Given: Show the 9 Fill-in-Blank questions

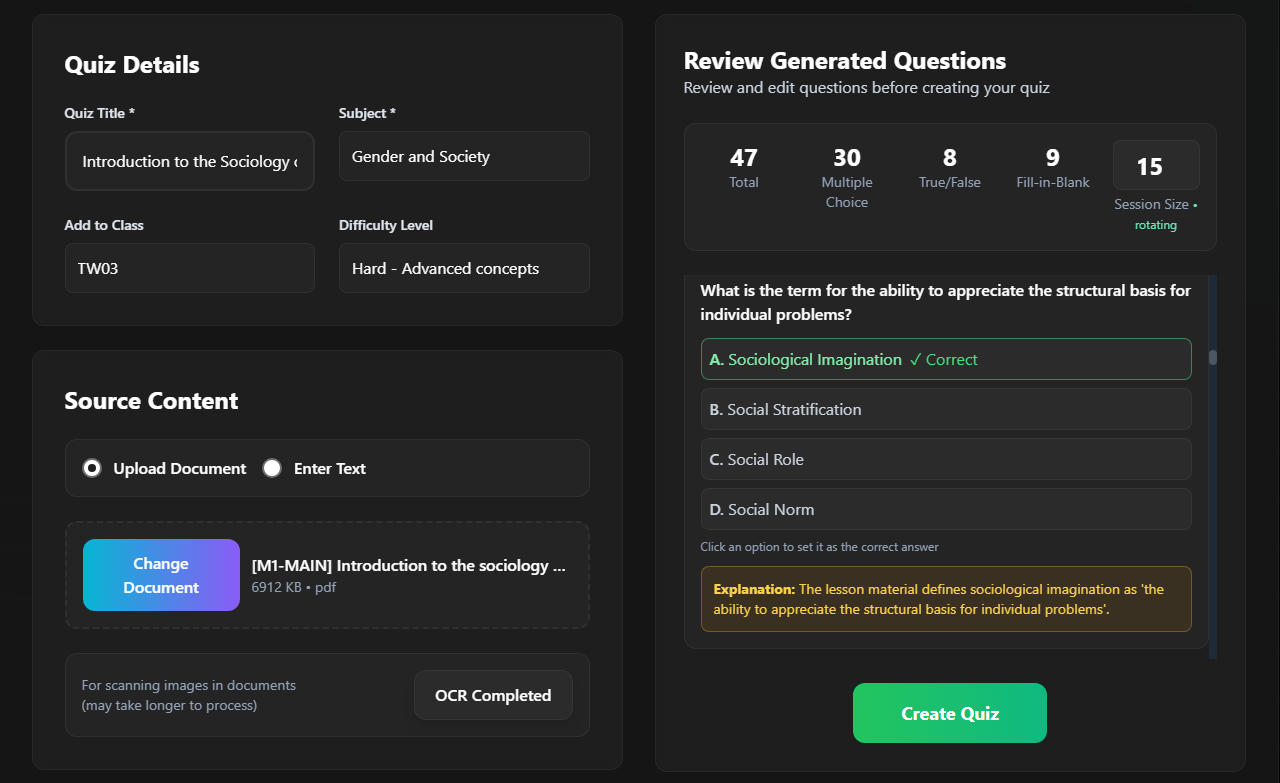Looking at the screenshot, I should pyautogui.click(x=1053, y=168).
